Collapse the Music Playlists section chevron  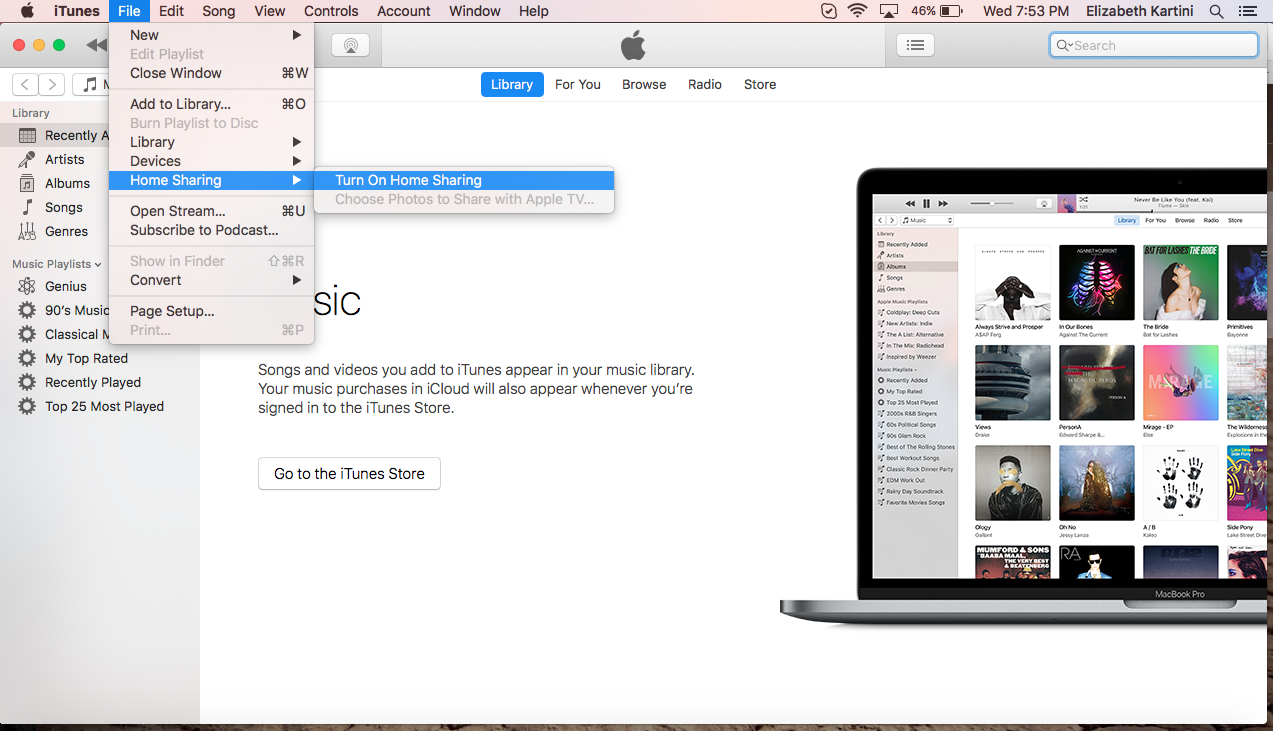point(98,264)
